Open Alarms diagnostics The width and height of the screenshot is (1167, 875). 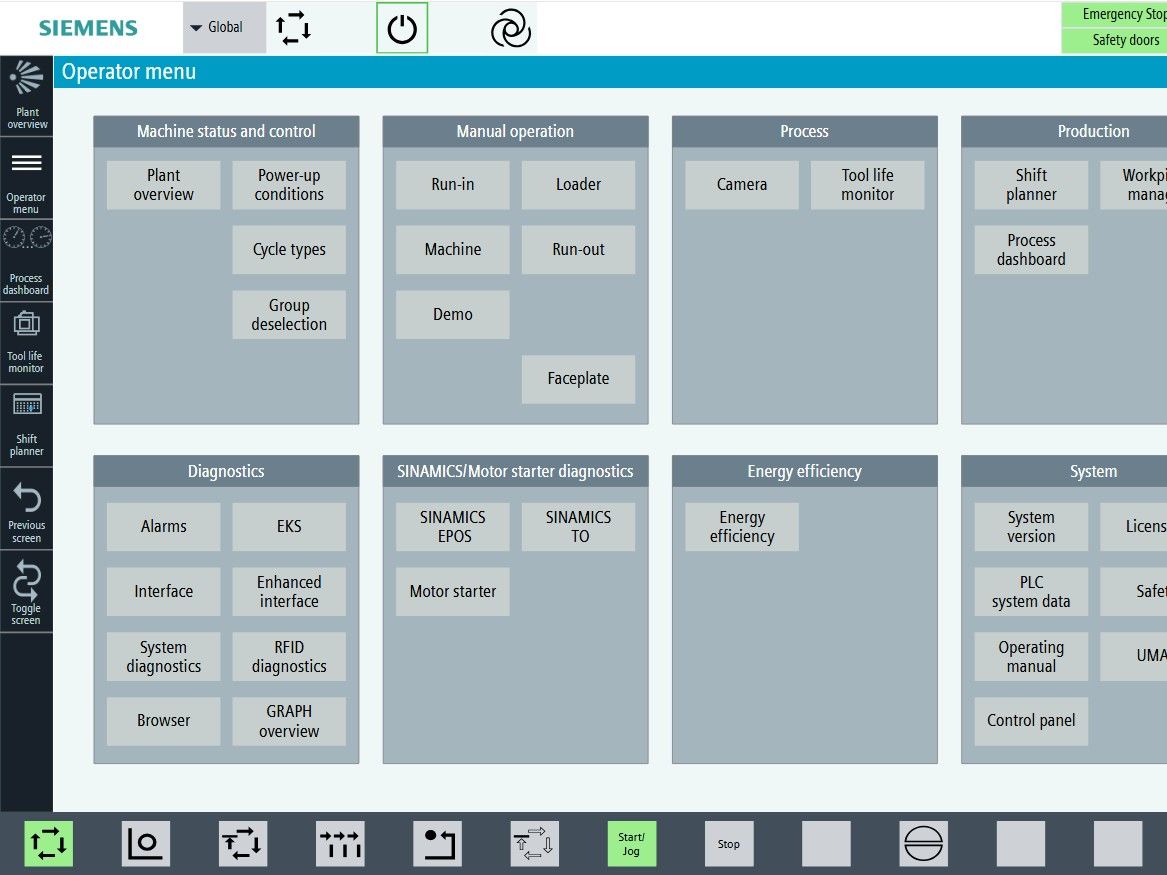164,527
